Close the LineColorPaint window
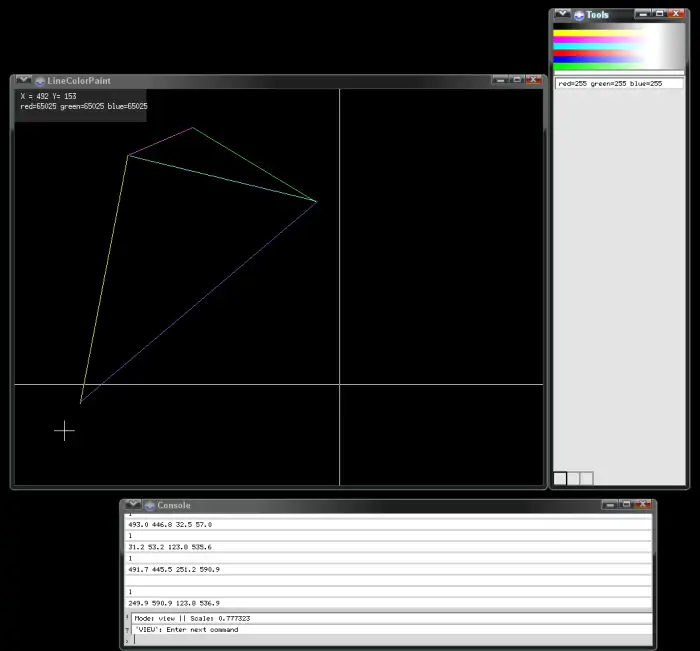Screen dimensions: 700x651 click(533, 80)
